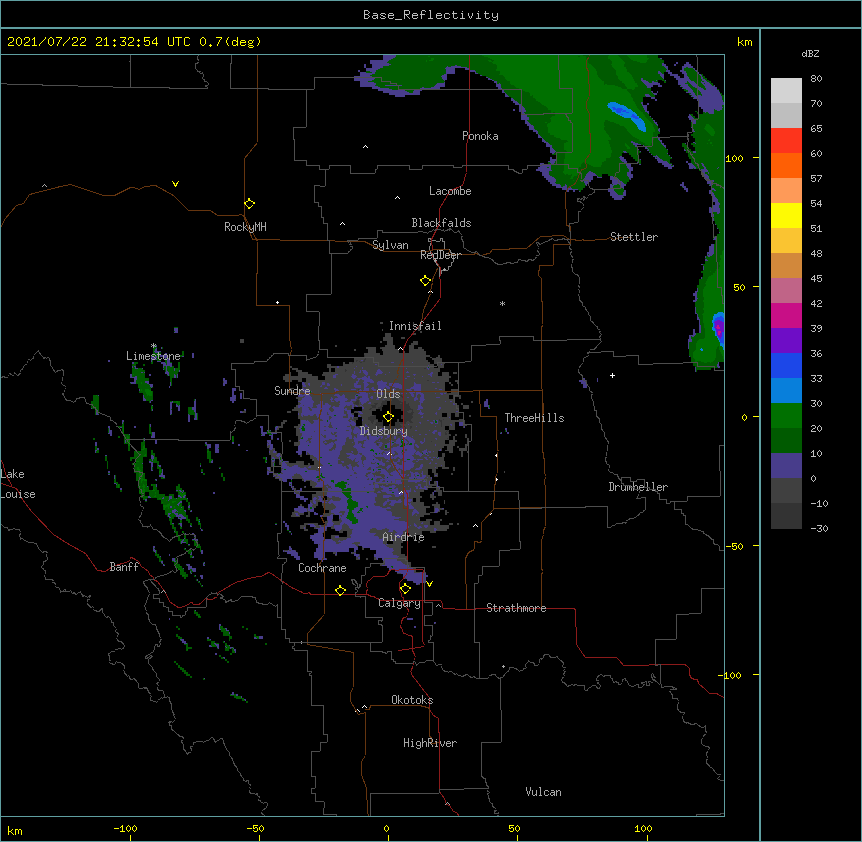The image size is (862, 842).
Task: Select the yellow diamond marker below the Cochrane label
Action: [x=340, y=590]
